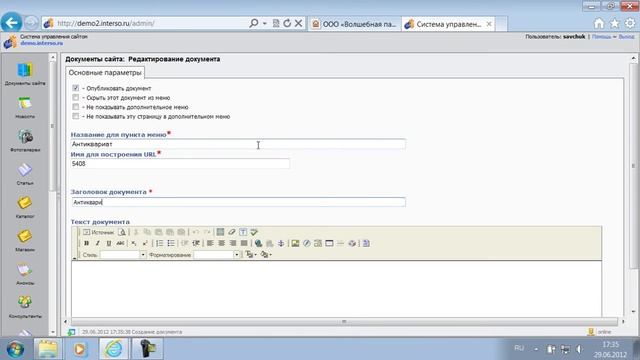Open the Новости sidebar section
Viewport: 640px width, 360px height.
tap(25, 107)
